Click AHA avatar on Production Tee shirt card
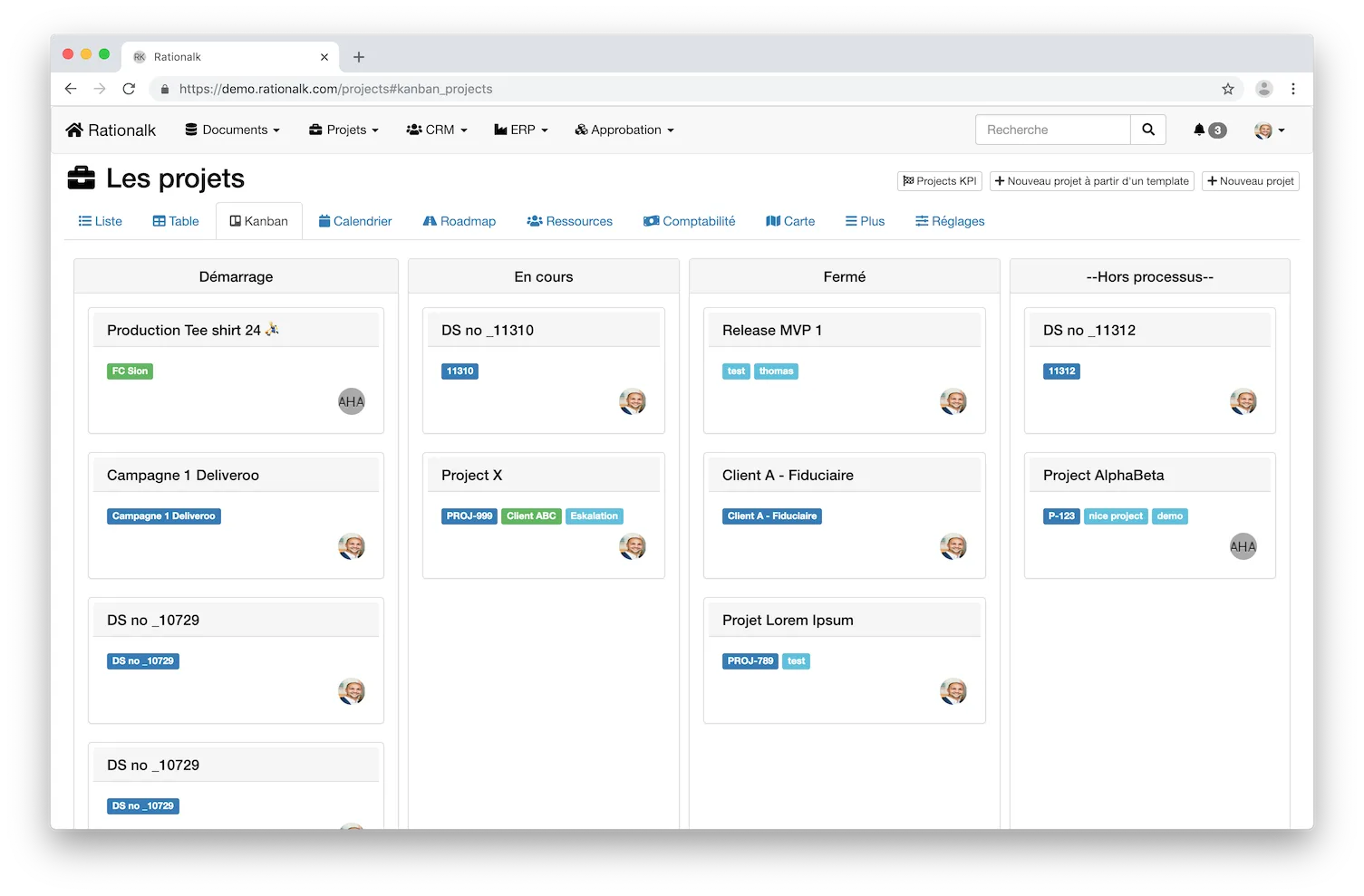Viewport: 1364px width, 896px height. [352, 401]
